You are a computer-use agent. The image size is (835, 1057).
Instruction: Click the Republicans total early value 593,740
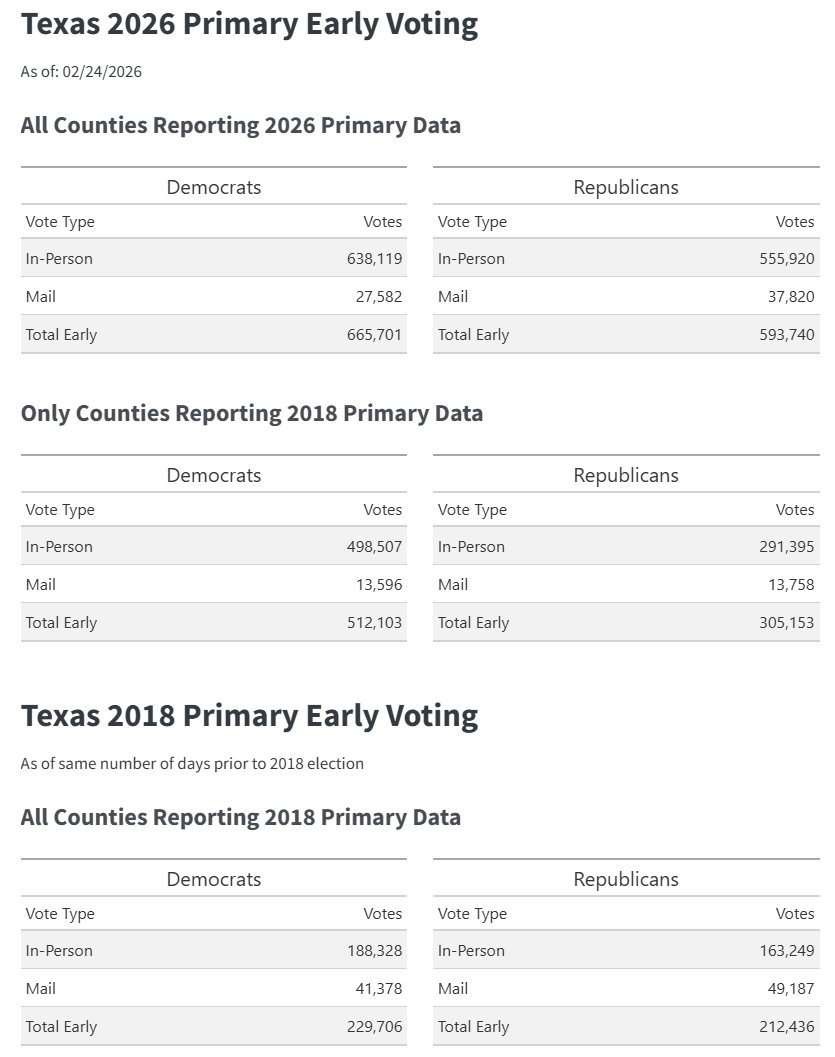pyautogui.click(x=786, y=335)
